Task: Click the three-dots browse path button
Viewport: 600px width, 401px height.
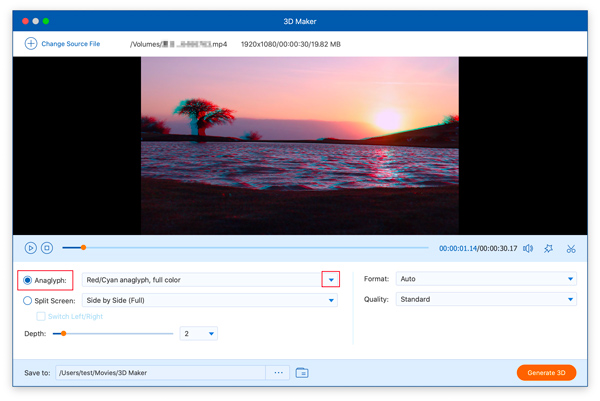Action: click(279, 373)
